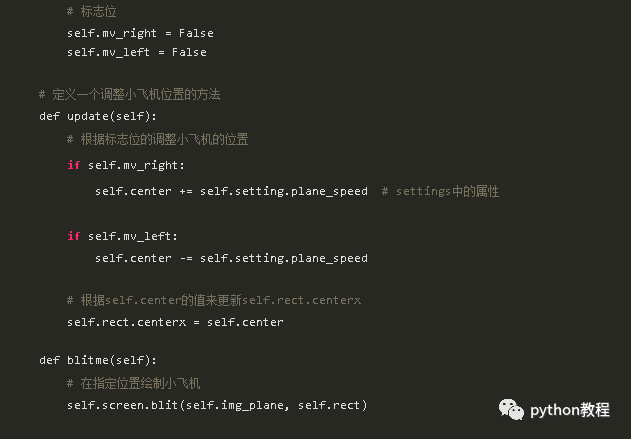This screenshot has height=439, width=631.
Task: Click the comment 在指定位置绘制小飞机
Action: [133, 383]
